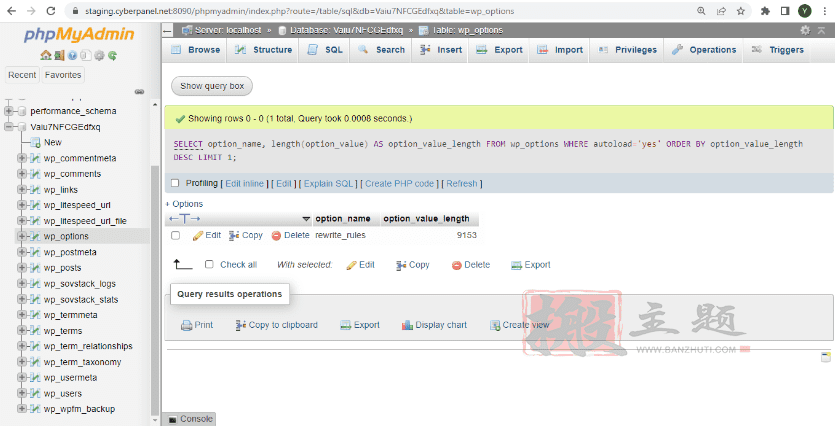Click the bookmark icon at page bottom right
The height and width of the screenshot is (432, 835).
click(x=826, y=357)
